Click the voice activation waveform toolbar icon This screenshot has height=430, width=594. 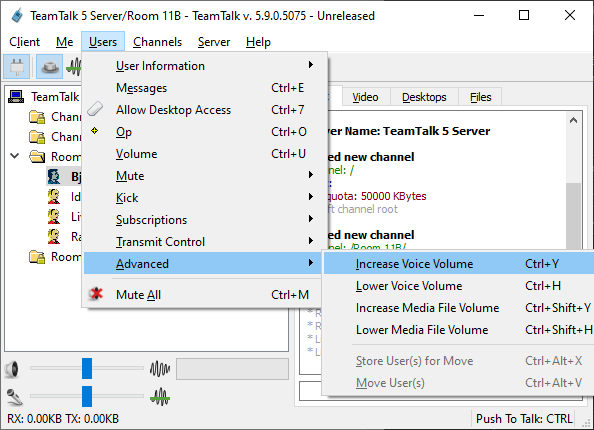click(x=74, y=67)
